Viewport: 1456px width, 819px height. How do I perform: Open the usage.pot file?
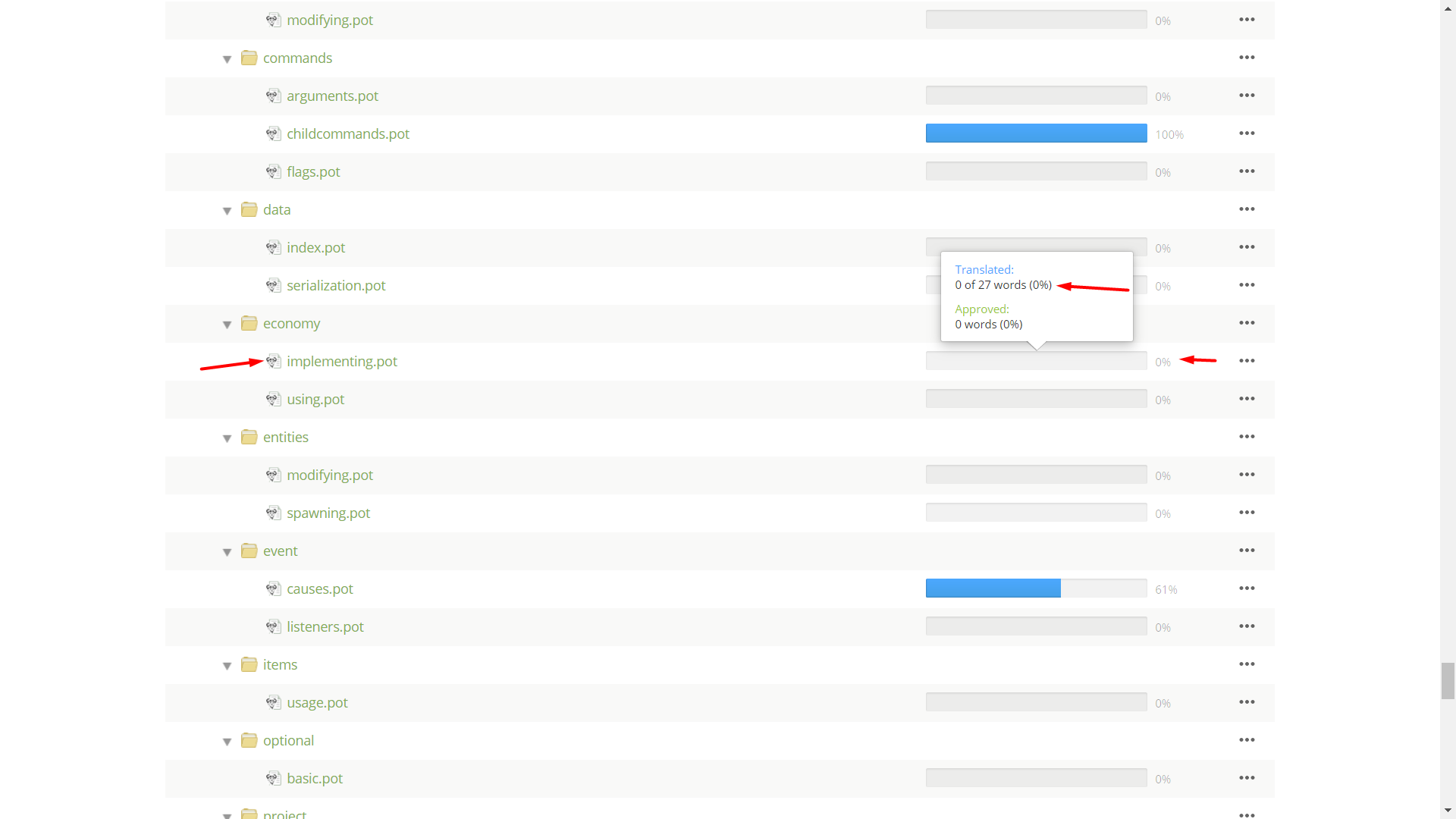pos(317,703)
